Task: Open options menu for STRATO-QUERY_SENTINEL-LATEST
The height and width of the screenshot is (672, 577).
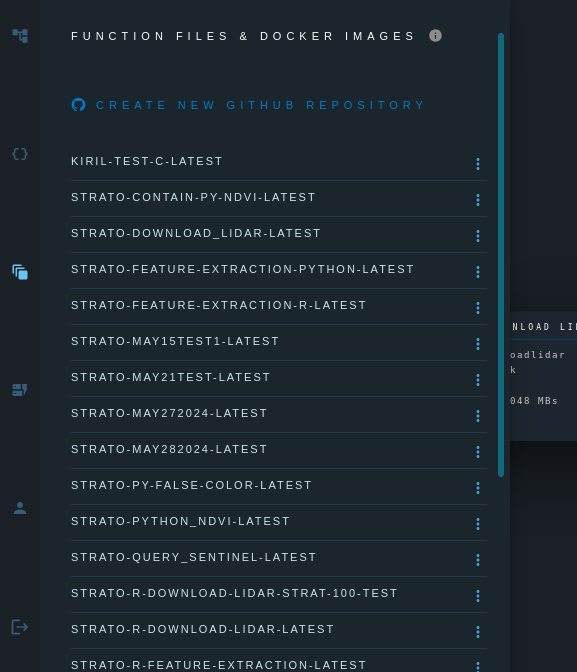Action: coord(478,560)
